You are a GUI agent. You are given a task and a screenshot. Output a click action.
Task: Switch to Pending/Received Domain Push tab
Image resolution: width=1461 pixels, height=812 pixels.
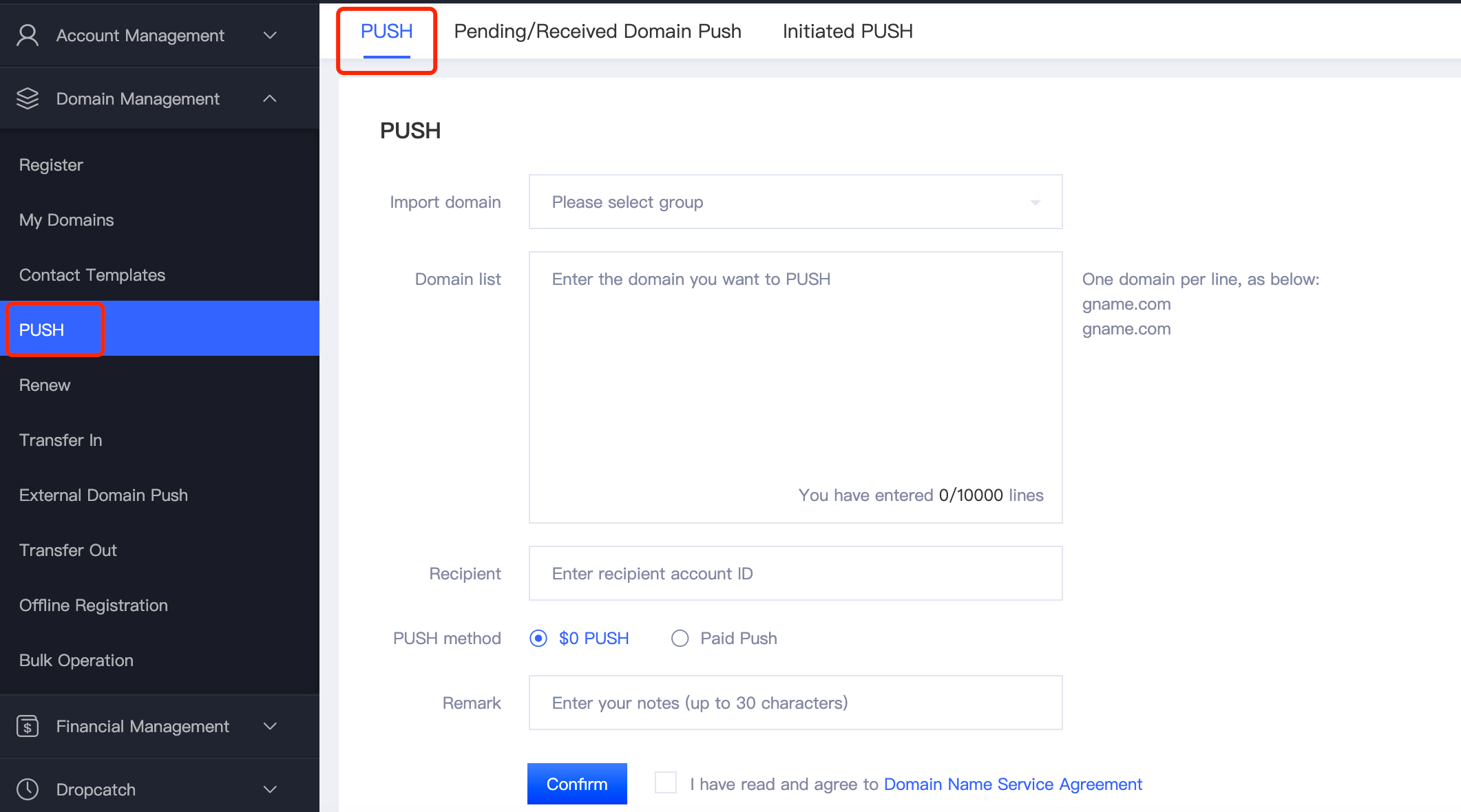click(598, 31)
